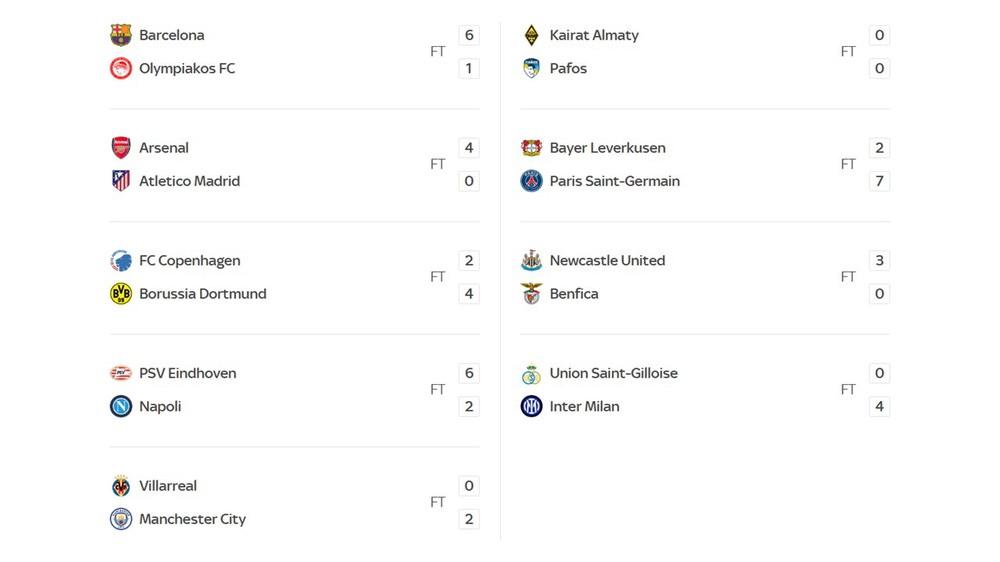Open the Bayer Leverkusen team link
Screen dimensions: 1000x562
coord(607,148)
